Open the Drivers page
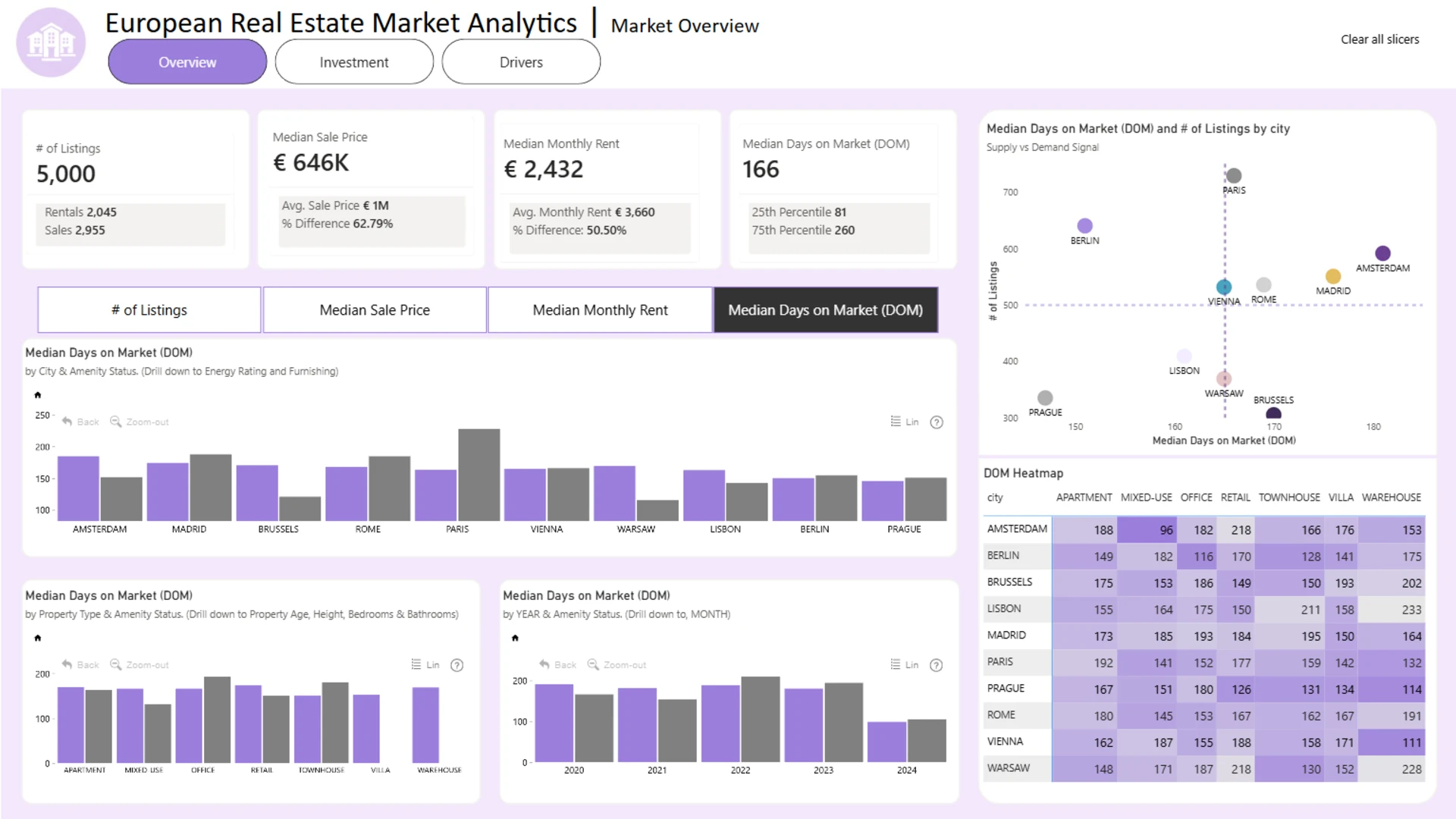This screenshot has height=819, width=1456. (521, 62)
